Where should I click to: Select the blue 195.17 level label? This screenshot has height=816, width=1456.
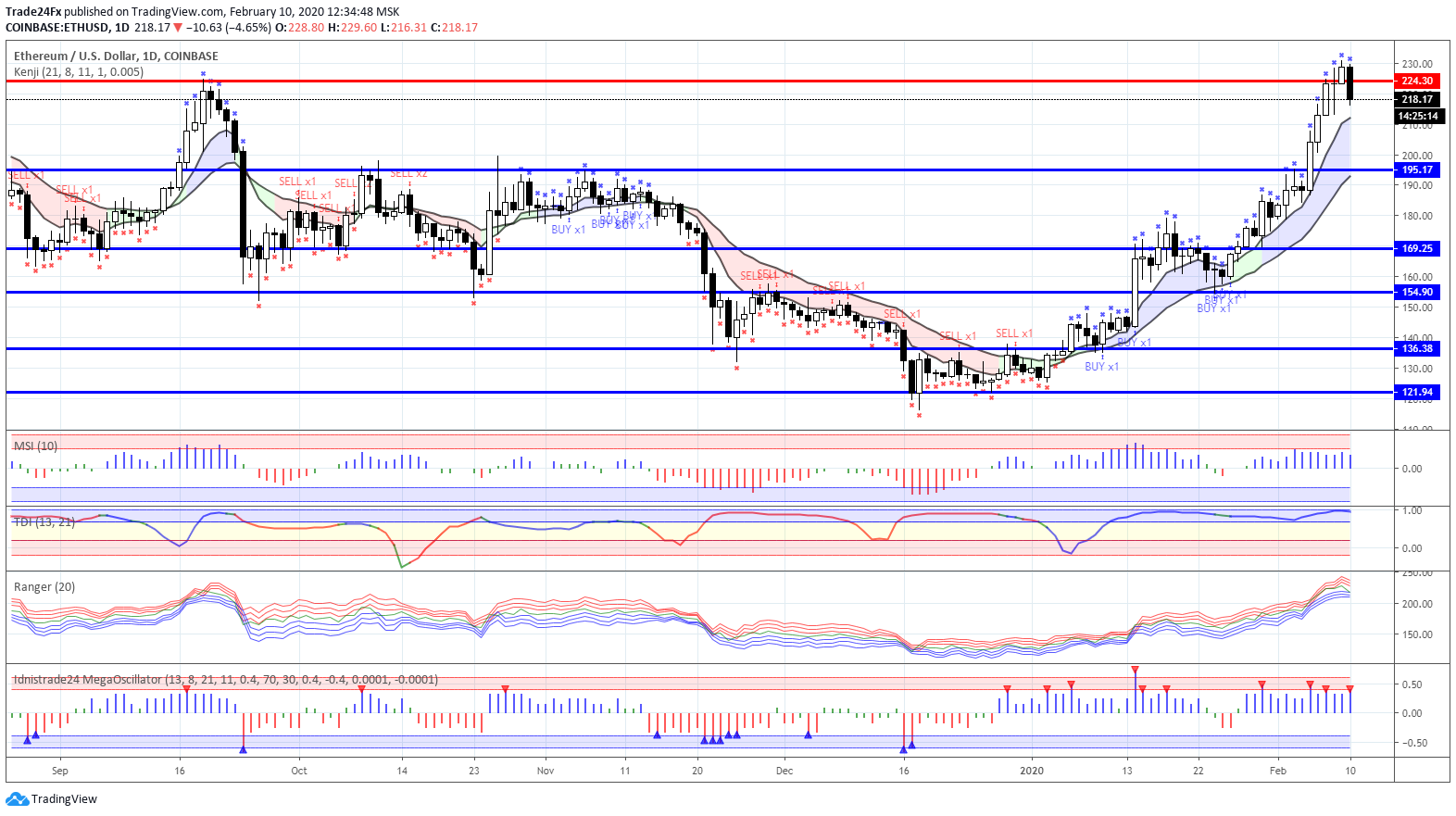[1417, 169]
